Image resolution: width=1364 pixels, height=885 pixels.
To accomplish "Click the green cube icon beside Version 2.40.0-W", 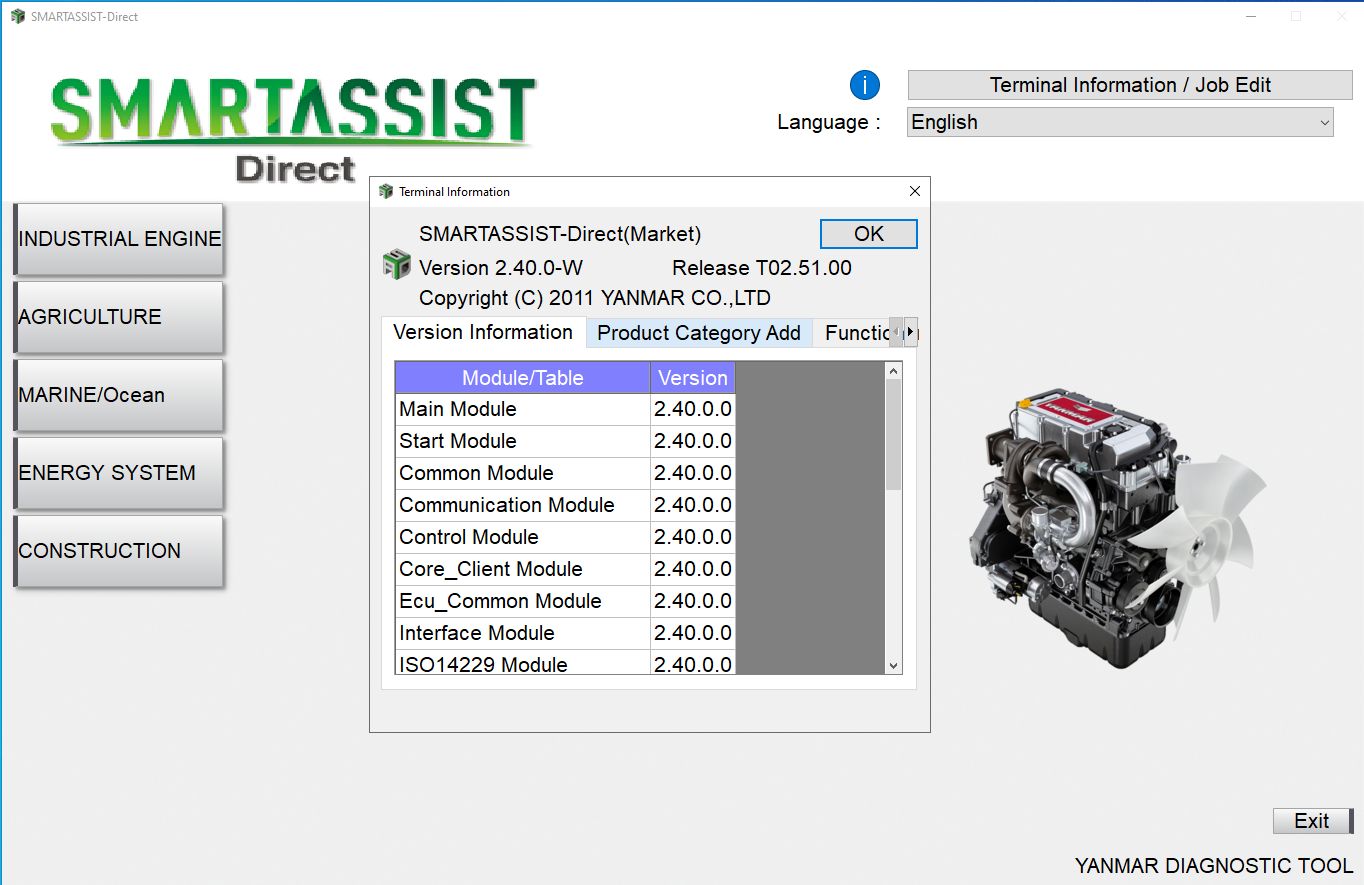I will pyautogui.click(x=396, y=265).
